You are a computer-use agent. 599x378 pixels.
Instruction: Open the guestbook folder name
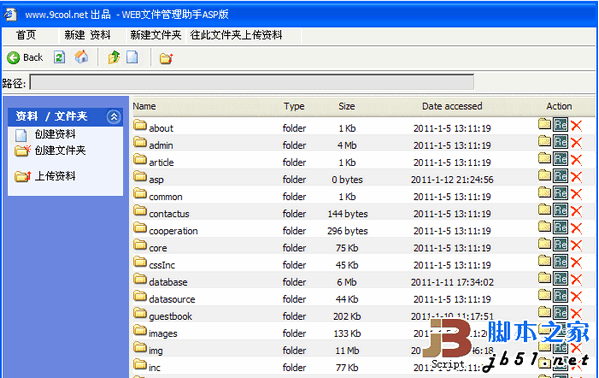pyautogui.click(x=170, y=317)
